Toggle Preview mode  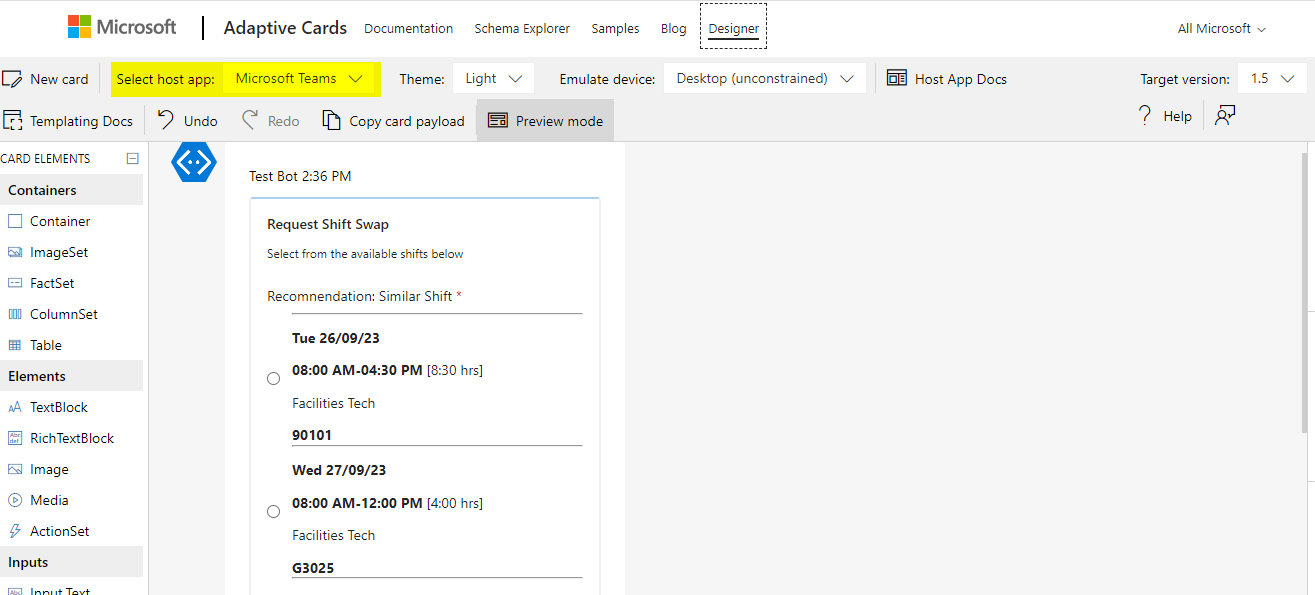point(544,120)
